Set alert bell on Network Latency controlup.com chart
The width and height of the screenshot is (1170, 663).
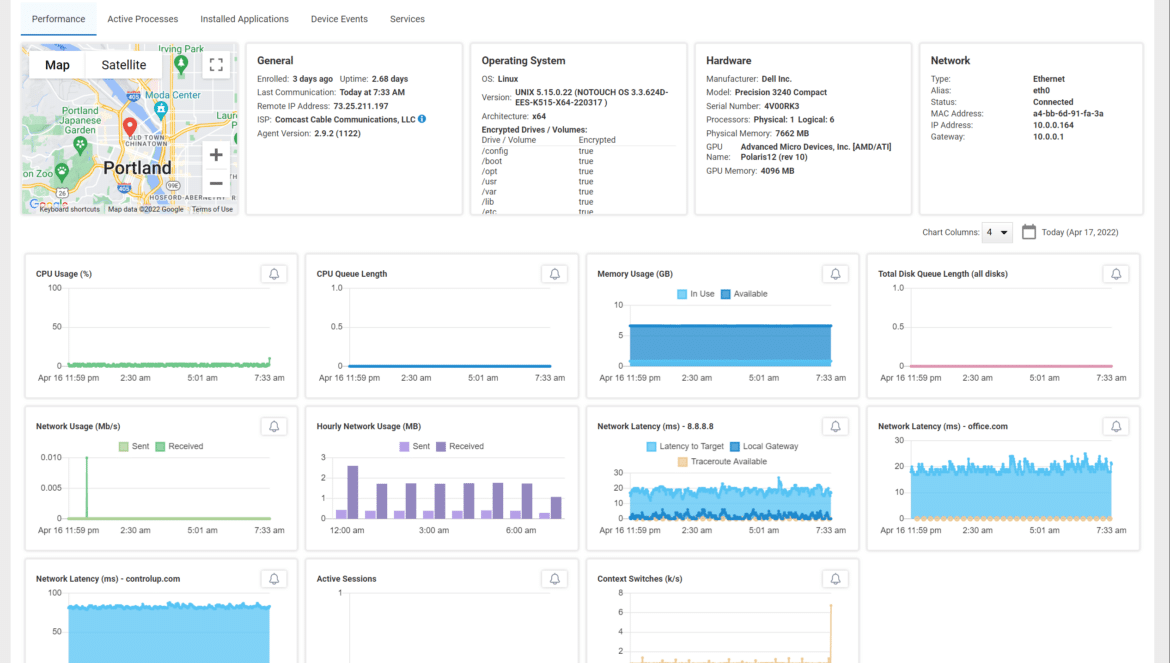274,579
